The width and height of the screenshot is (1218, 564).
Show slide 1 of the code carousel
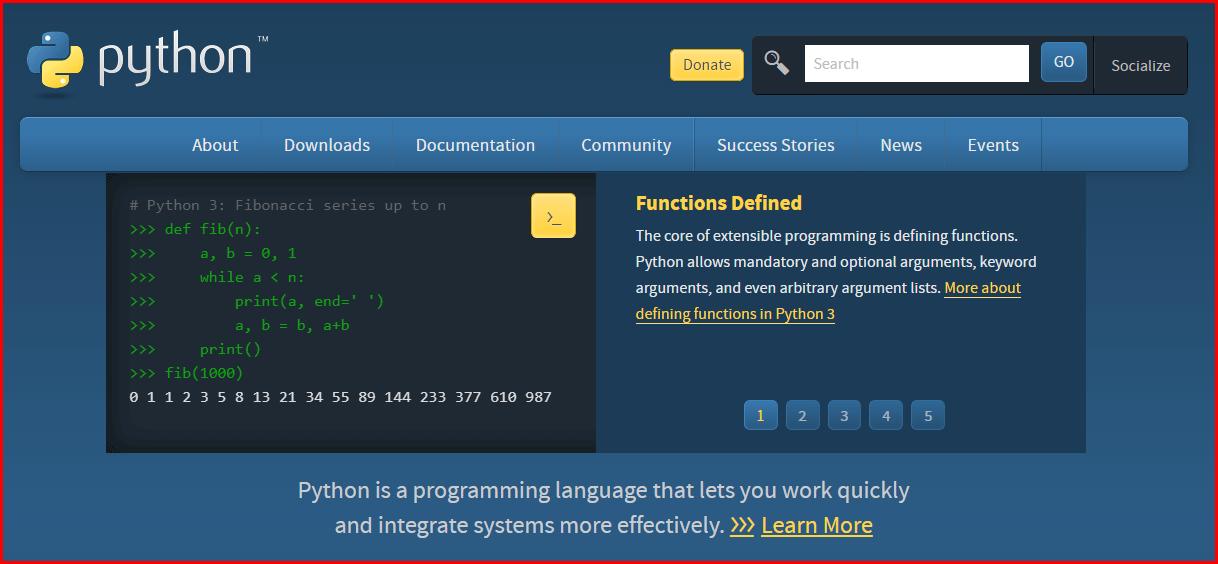761,415
